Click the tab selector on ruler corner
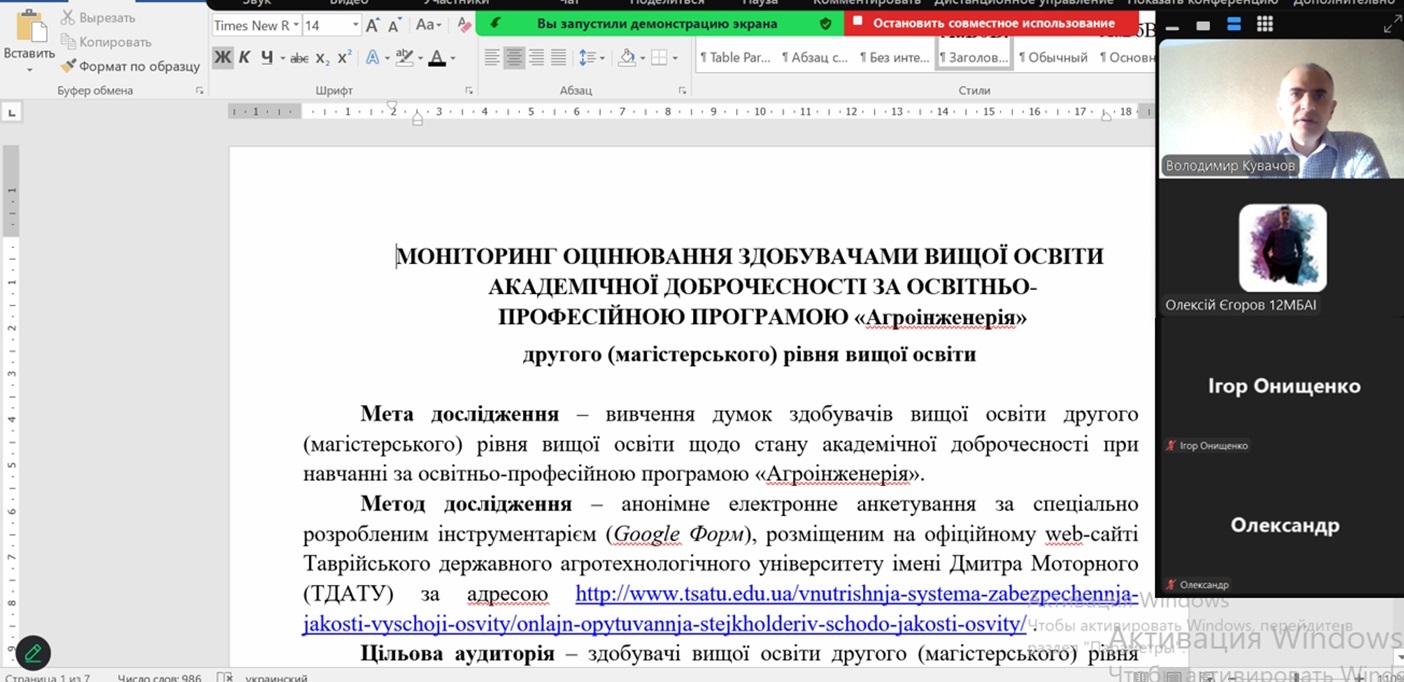This screenshot has height=682, width=1404. click(x=12, y=112)
